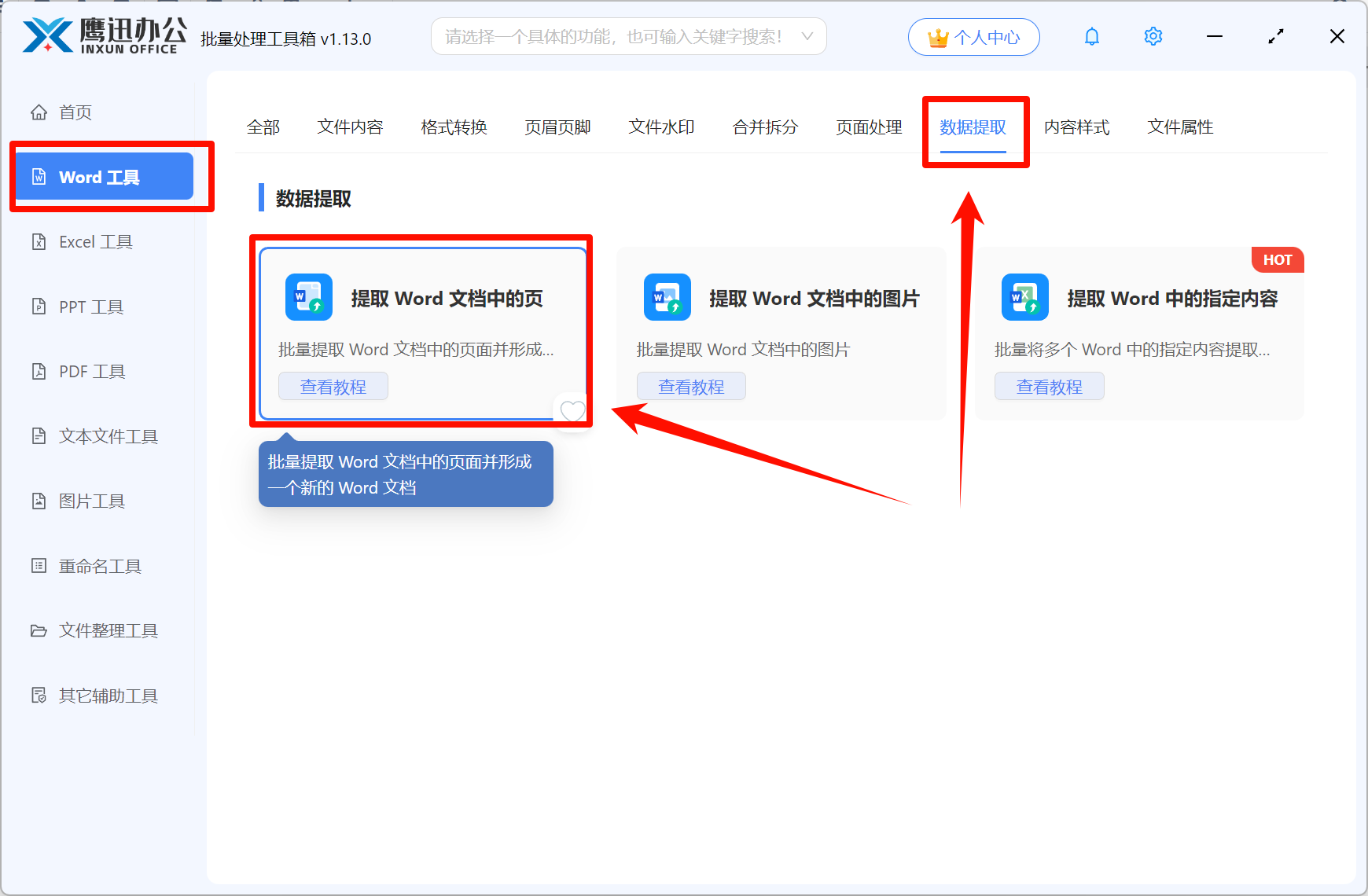1368x896 pixels.
Task: Toggle the window expand arrows icon
Action: click(x=1276, y=36)
